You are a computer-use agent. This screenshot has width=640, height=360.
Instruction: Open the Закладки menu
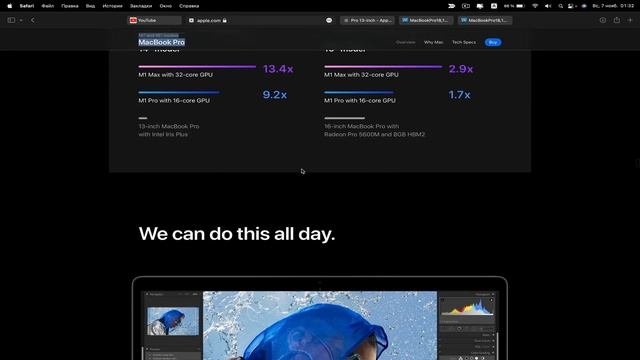(141, 6)
